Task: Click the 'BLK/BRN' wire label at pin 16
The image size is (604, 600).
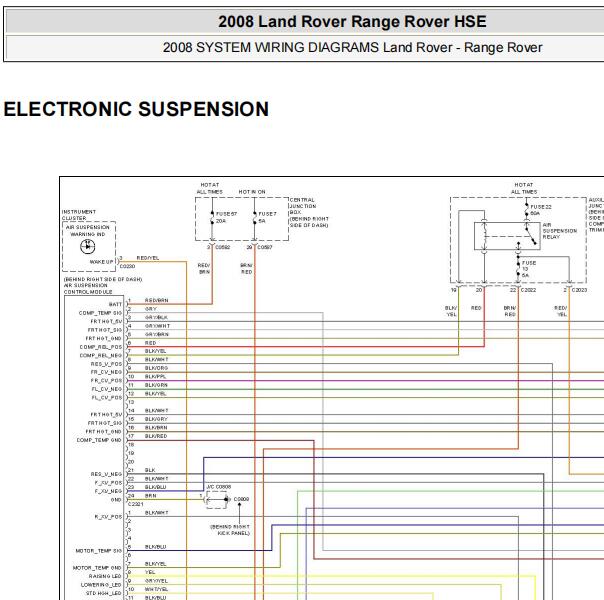Action: tap(156, 427)
